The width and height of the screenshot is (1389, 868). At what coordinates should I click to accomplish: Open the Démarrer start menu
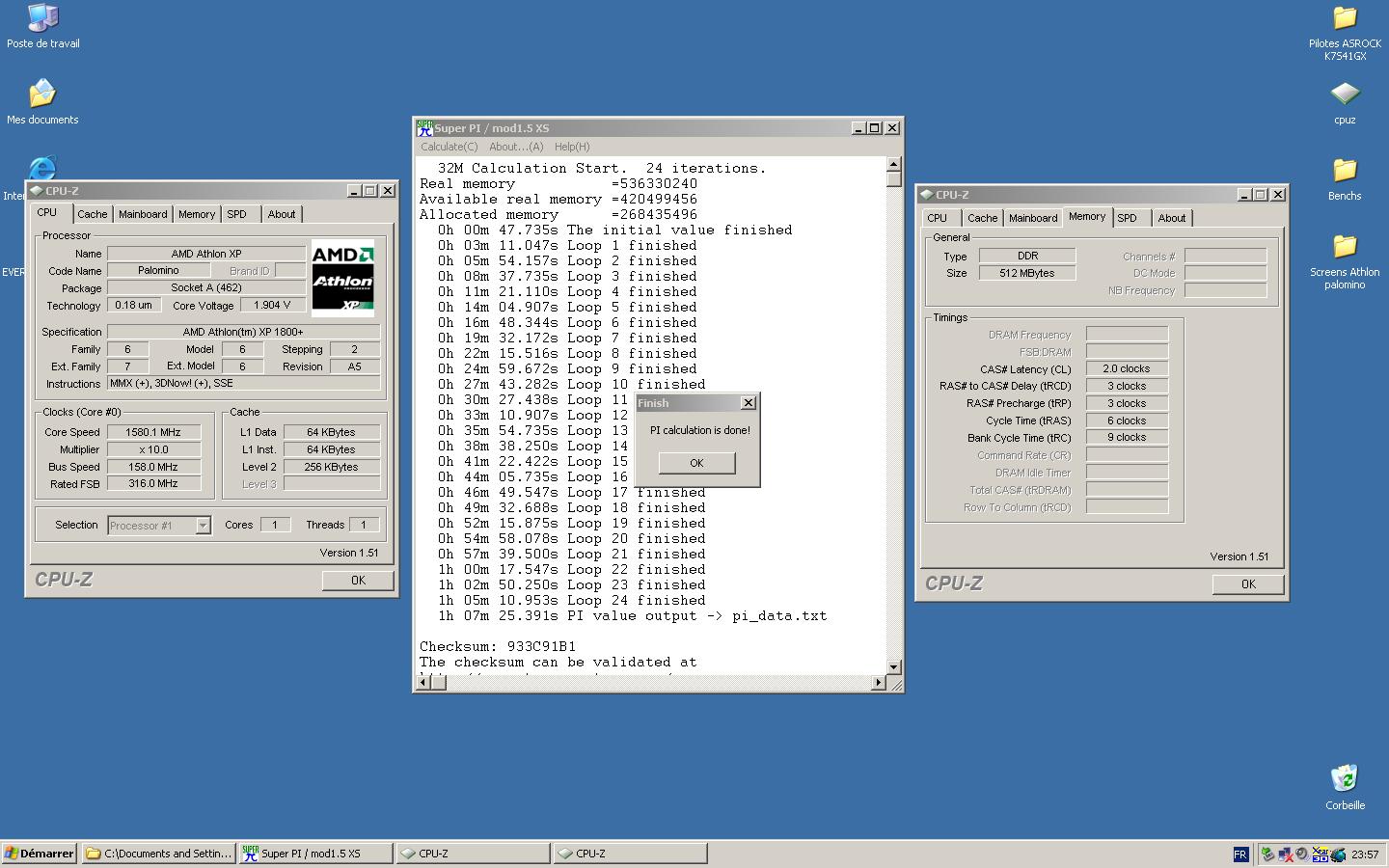tap(40, 854)
